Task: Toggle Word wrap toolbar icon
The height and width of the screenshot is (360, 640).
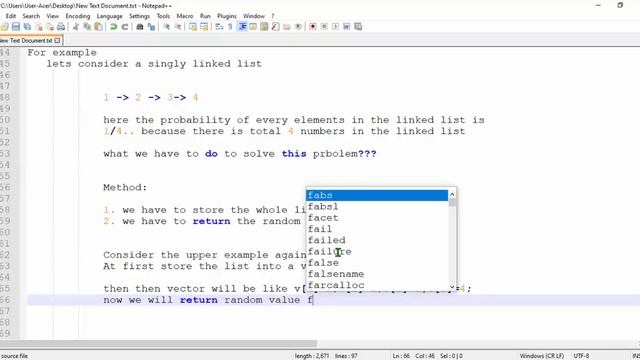Action: tap(219, 27)
